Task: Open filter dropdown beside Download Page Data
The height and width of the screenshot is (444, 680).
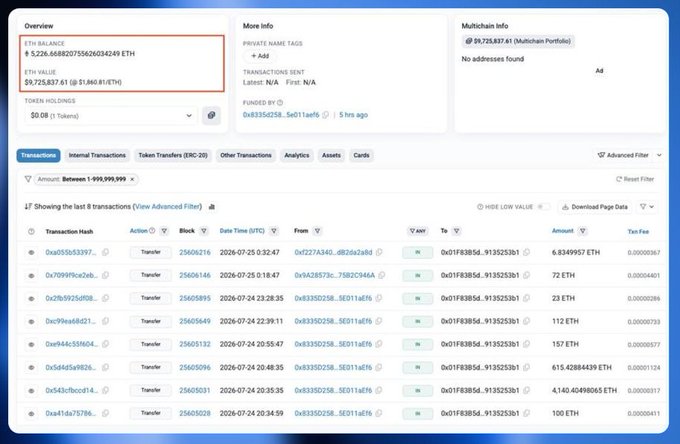Action: 647,207
